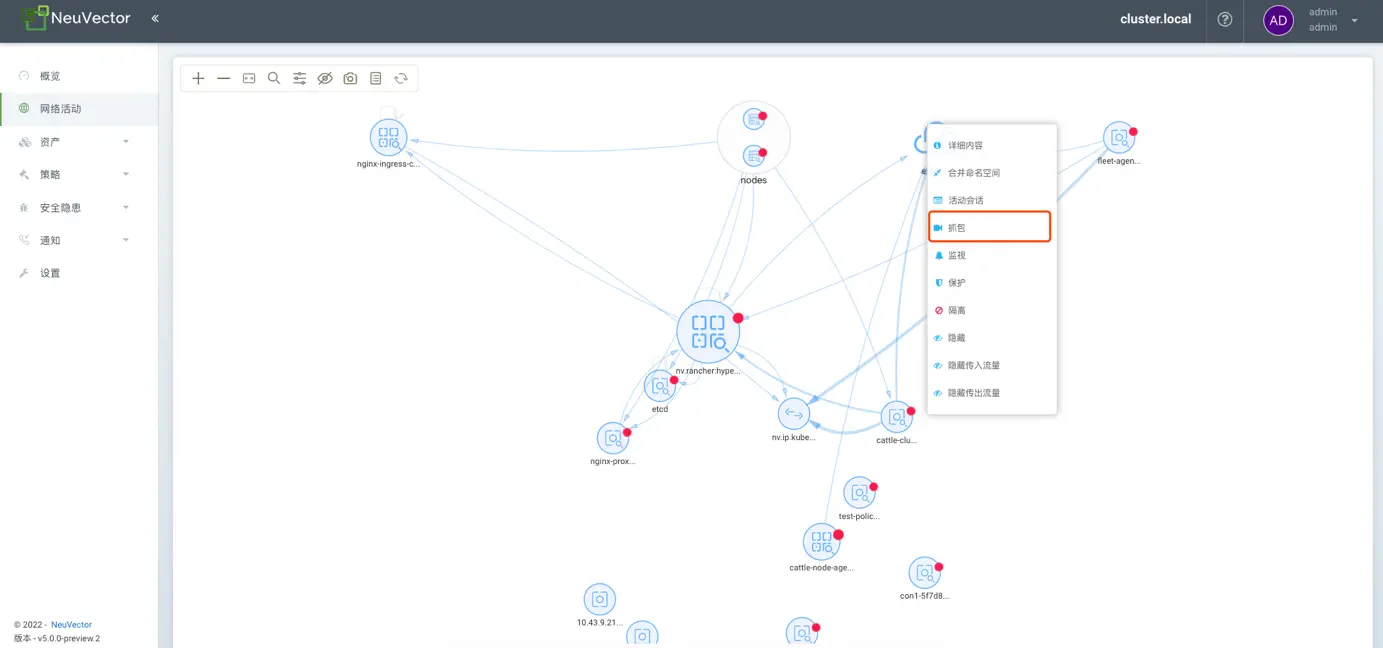Click the nv.rancher:hype node in graph
1383x648 pixels.
708,332
